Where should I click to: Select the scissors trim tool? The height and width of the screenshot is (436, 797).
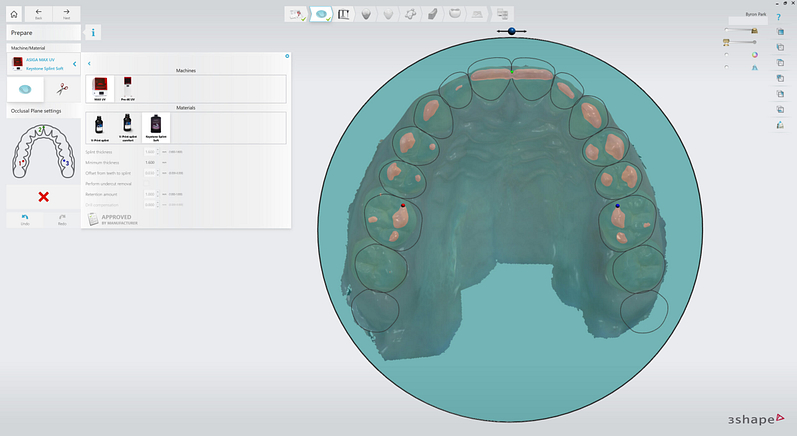point(61,89)
